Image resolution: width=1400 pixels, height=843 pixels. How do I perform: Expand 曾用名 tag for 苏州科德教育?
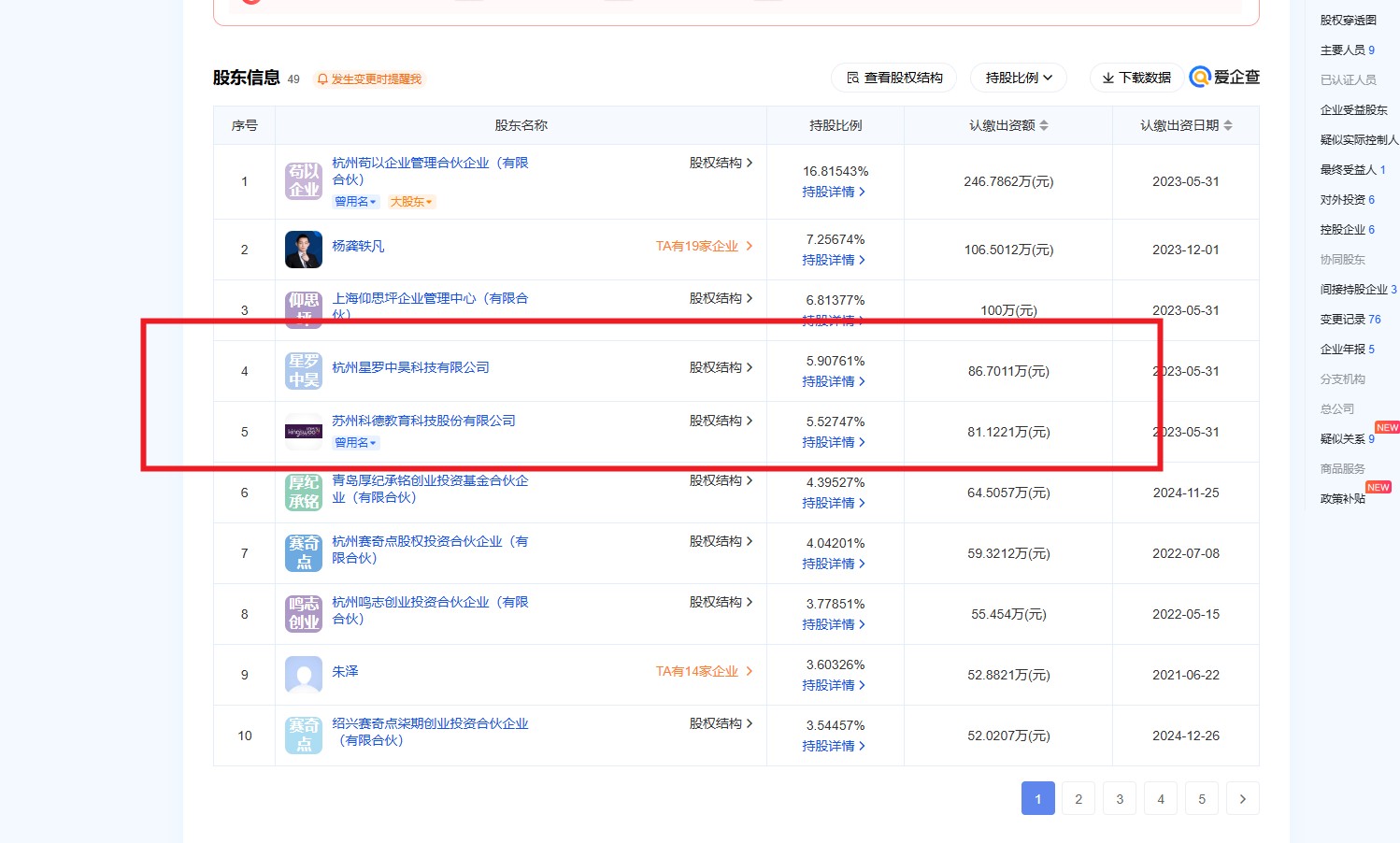click(x=355, y=443)
